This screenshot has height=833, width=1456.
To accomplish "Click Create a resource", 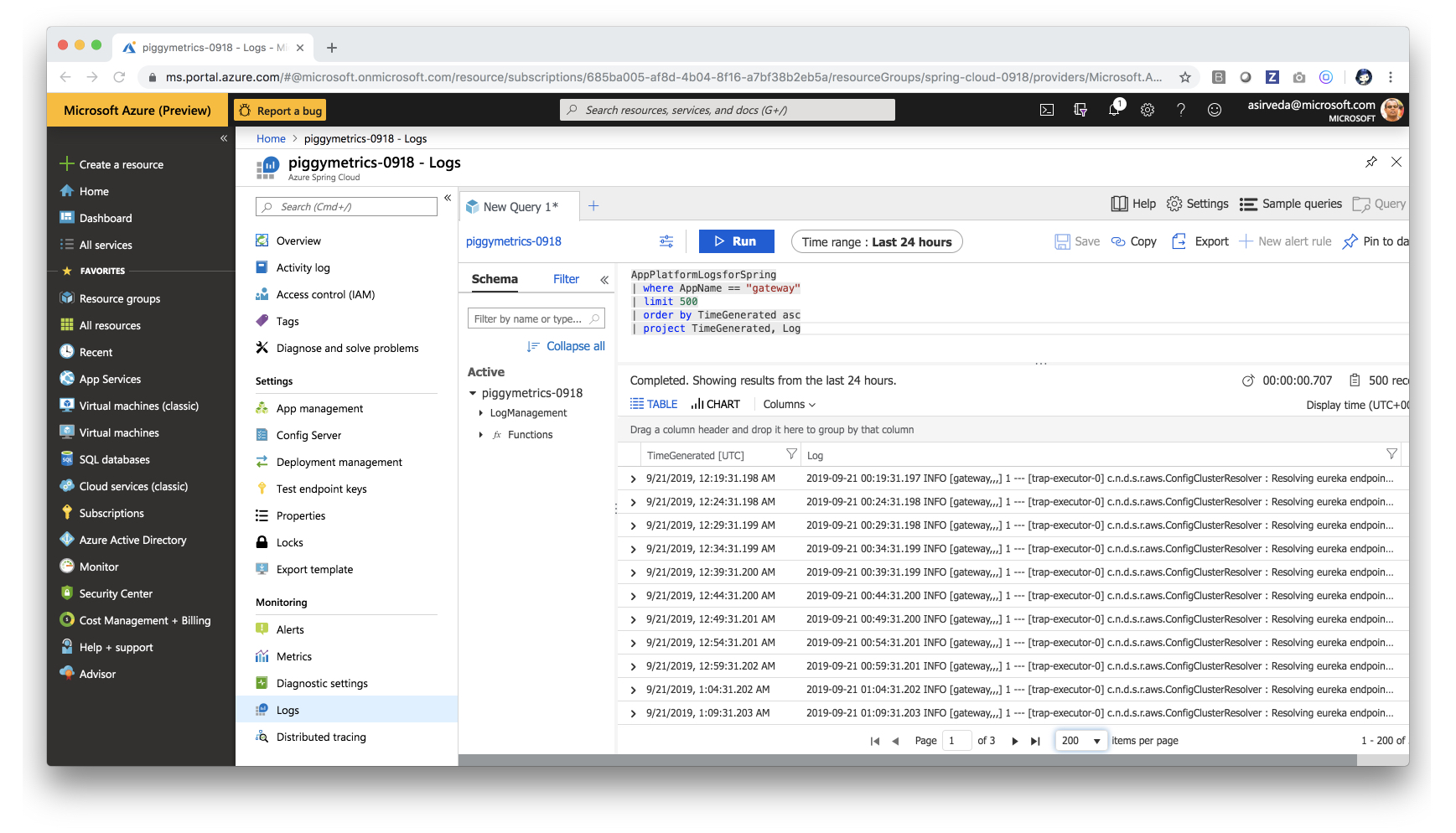I will [x=112, y=164].
